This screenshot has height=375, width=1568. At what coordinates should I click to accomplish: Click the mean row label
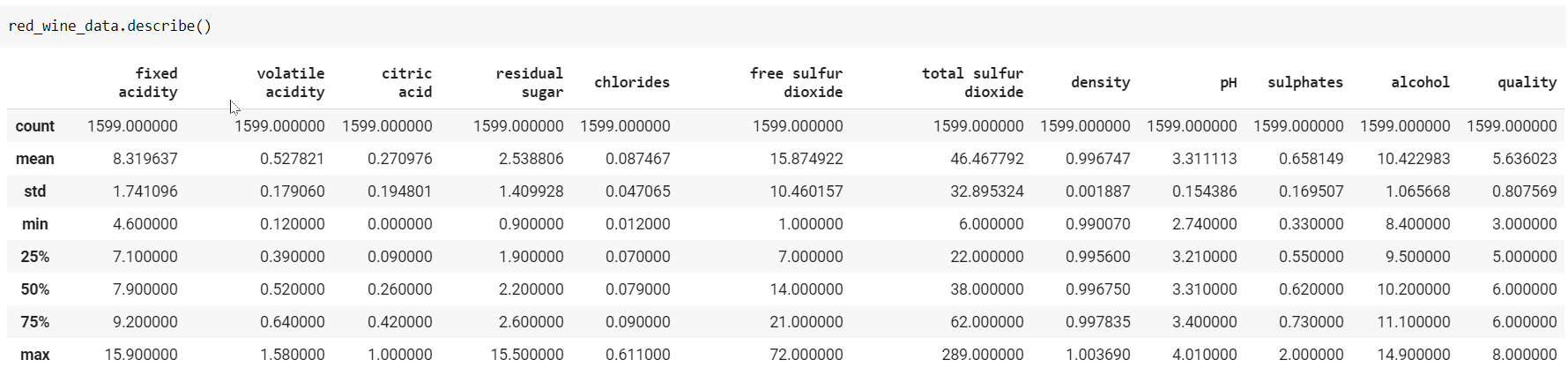point(35,159)
